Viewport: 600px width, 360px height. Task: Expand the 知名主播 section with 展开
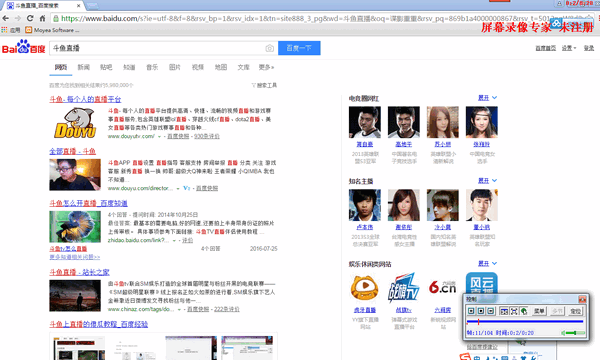pos(488,181)
